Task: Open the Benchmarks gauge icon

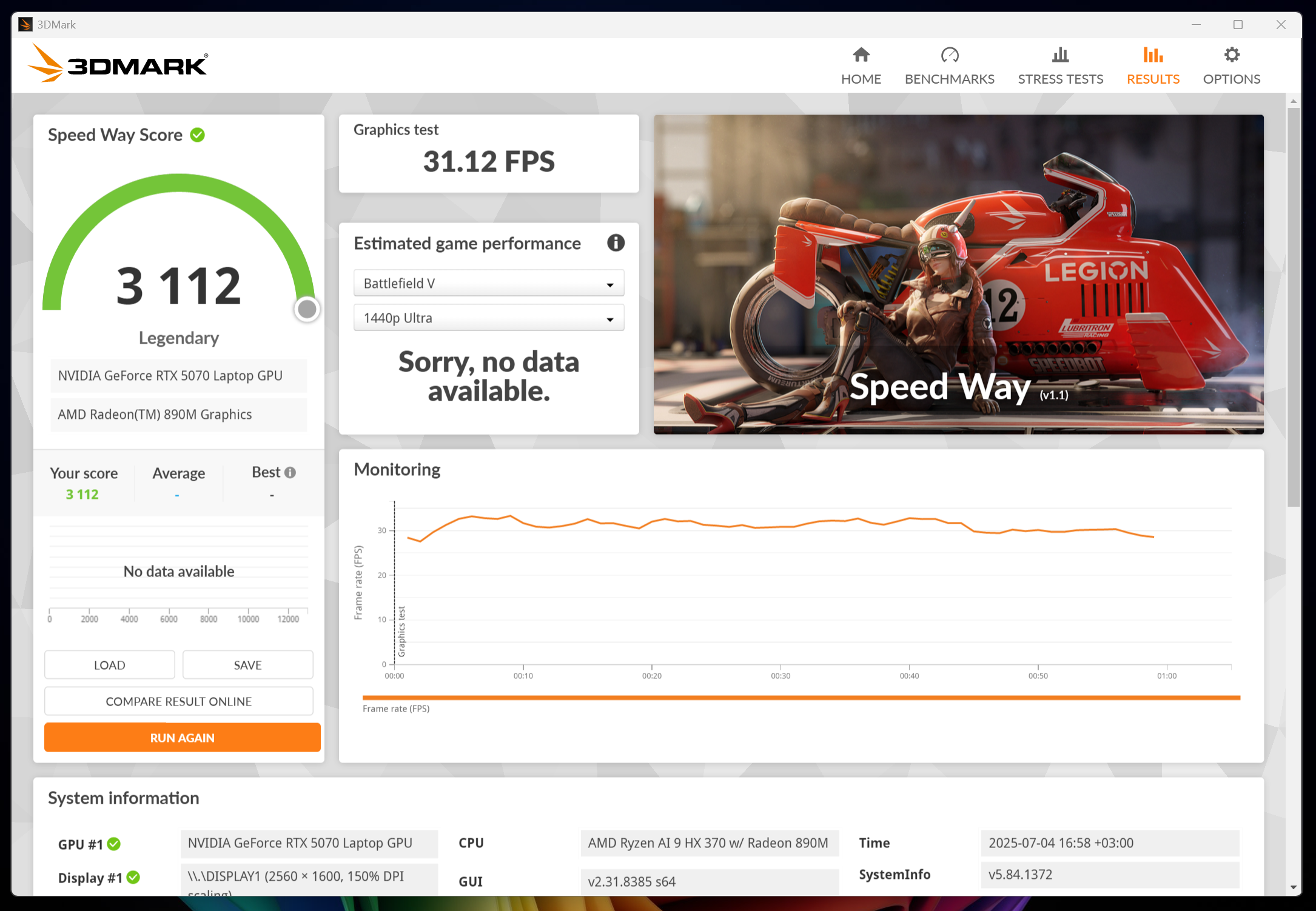Action: point(949,55)
